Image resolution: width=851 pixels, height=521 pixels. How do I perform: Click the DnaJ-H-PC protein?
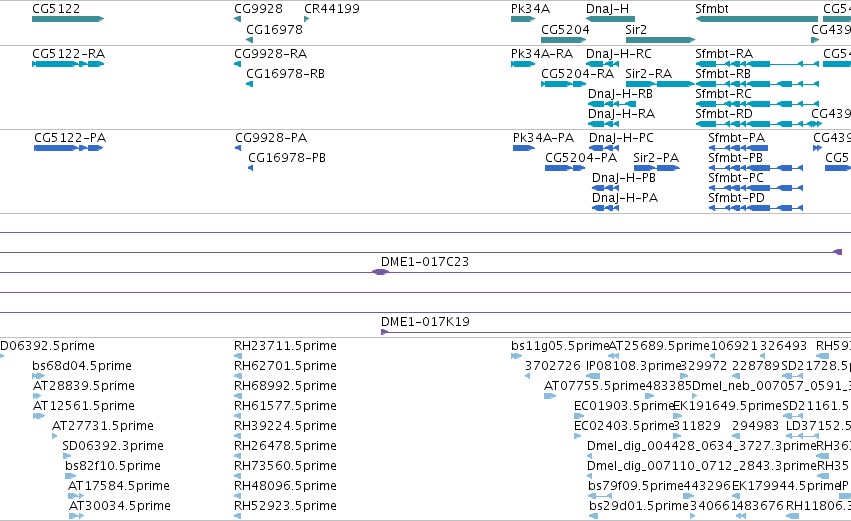tap(604, 148)
